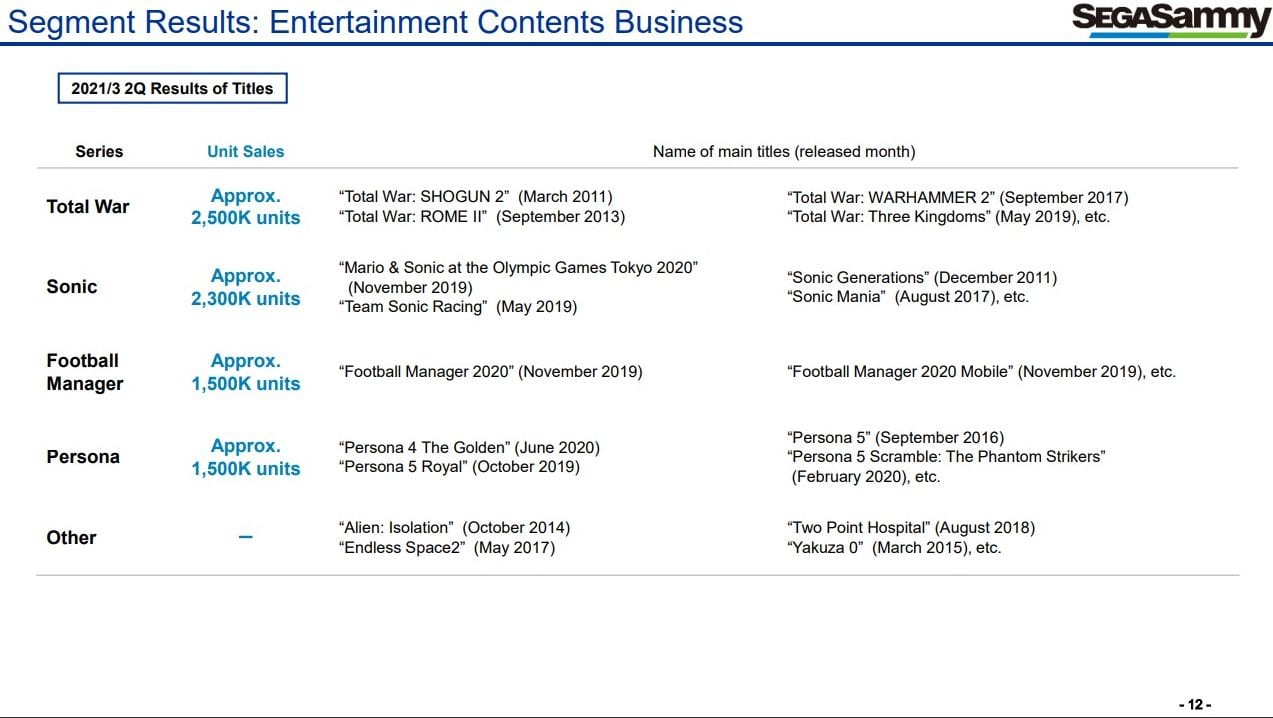Click the 'Name of main titles (released month)' header
Viewport: 1273px width, 718px height.
pyautogui.click(x=784, y=152)
